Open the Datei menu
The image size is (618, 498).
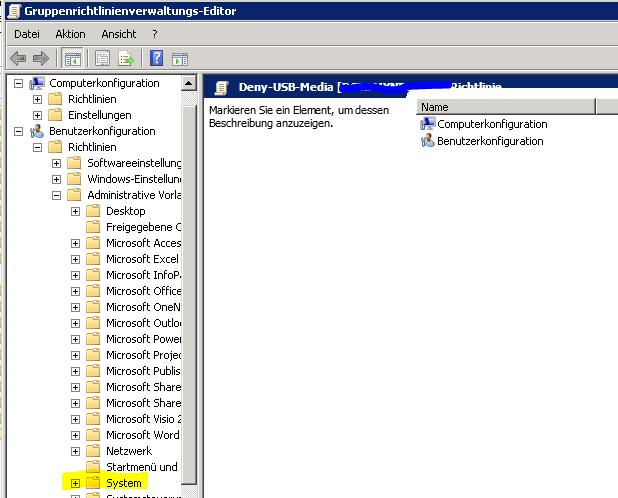[x=27, y=34]
